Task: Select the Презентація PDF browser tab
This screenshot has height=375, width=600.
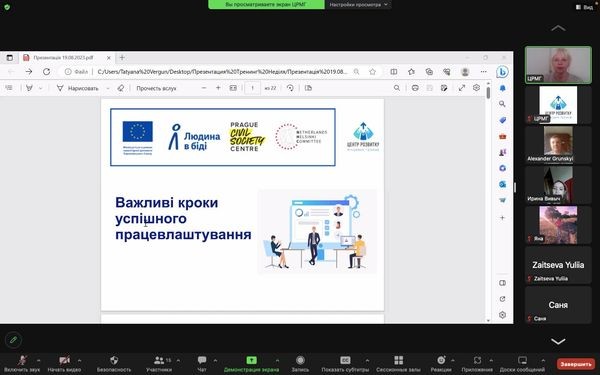Action: (x=63, y=58)
